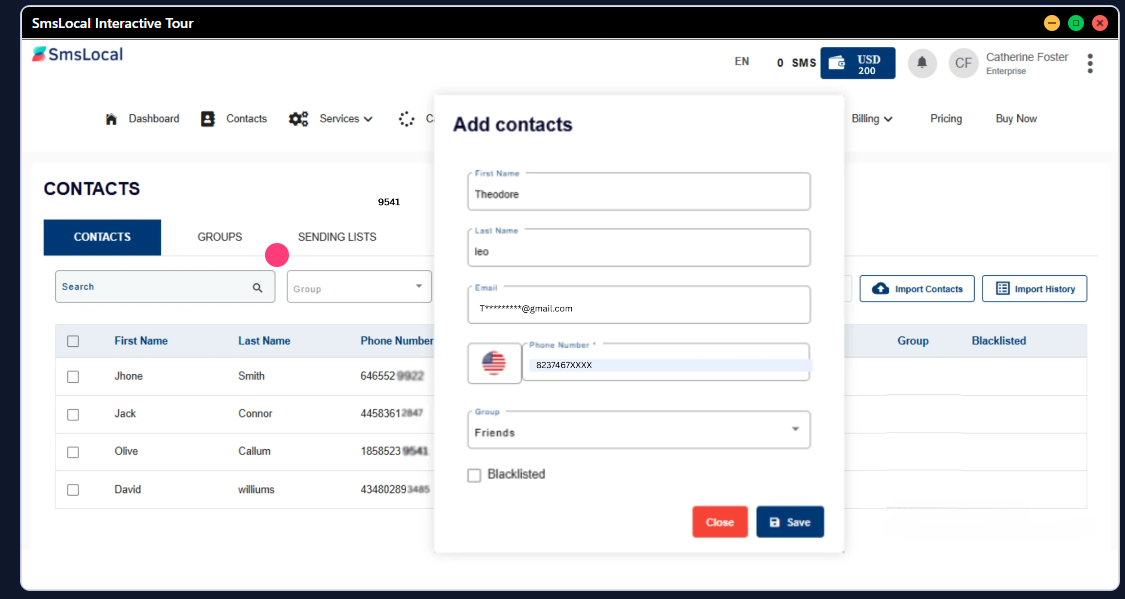Viewport: 1125px width, 599px height.
Task: Click the Email input field
Action: [x=639, y=306]
